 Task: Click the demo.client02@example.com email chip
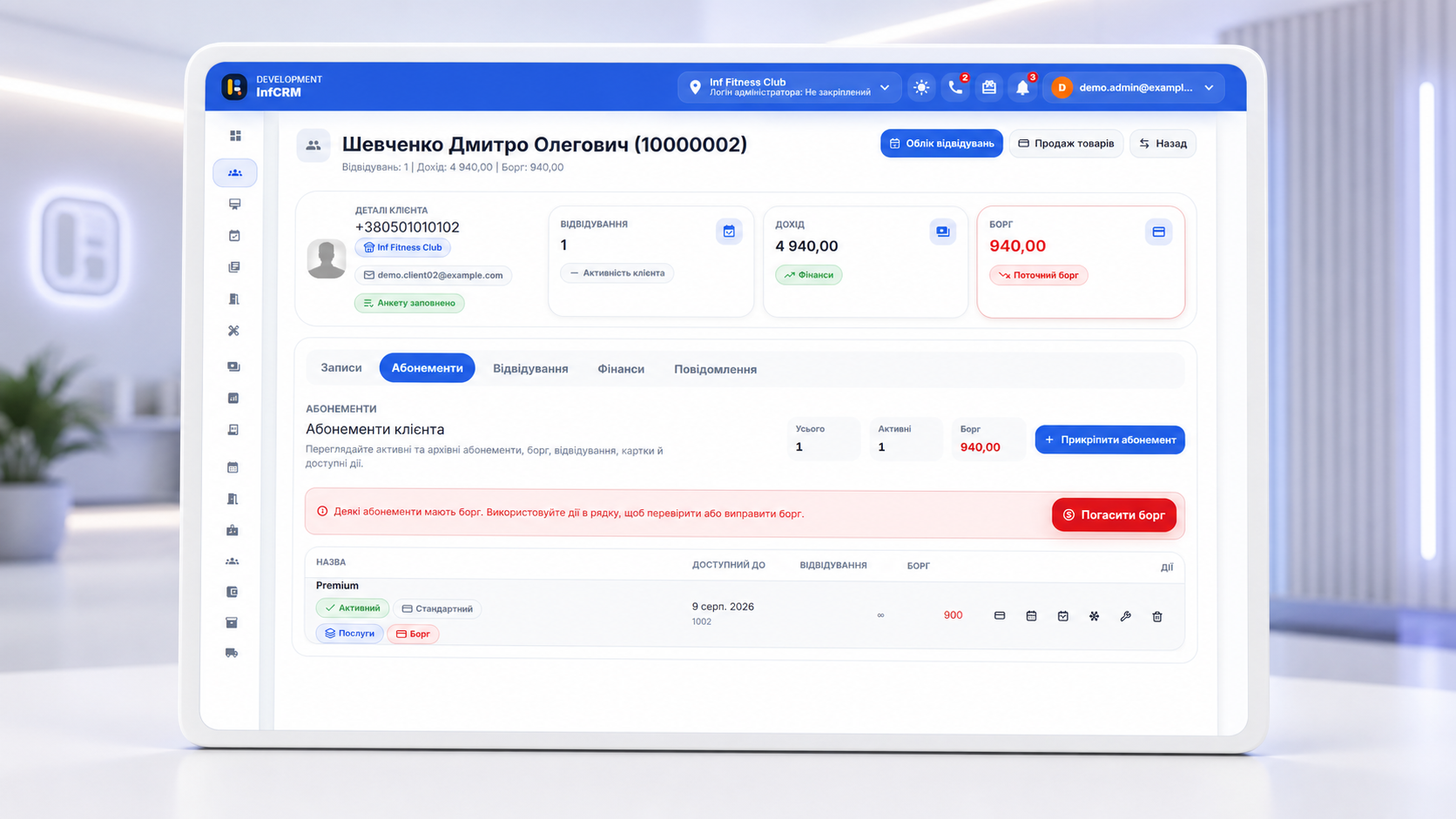pos(433,275)
